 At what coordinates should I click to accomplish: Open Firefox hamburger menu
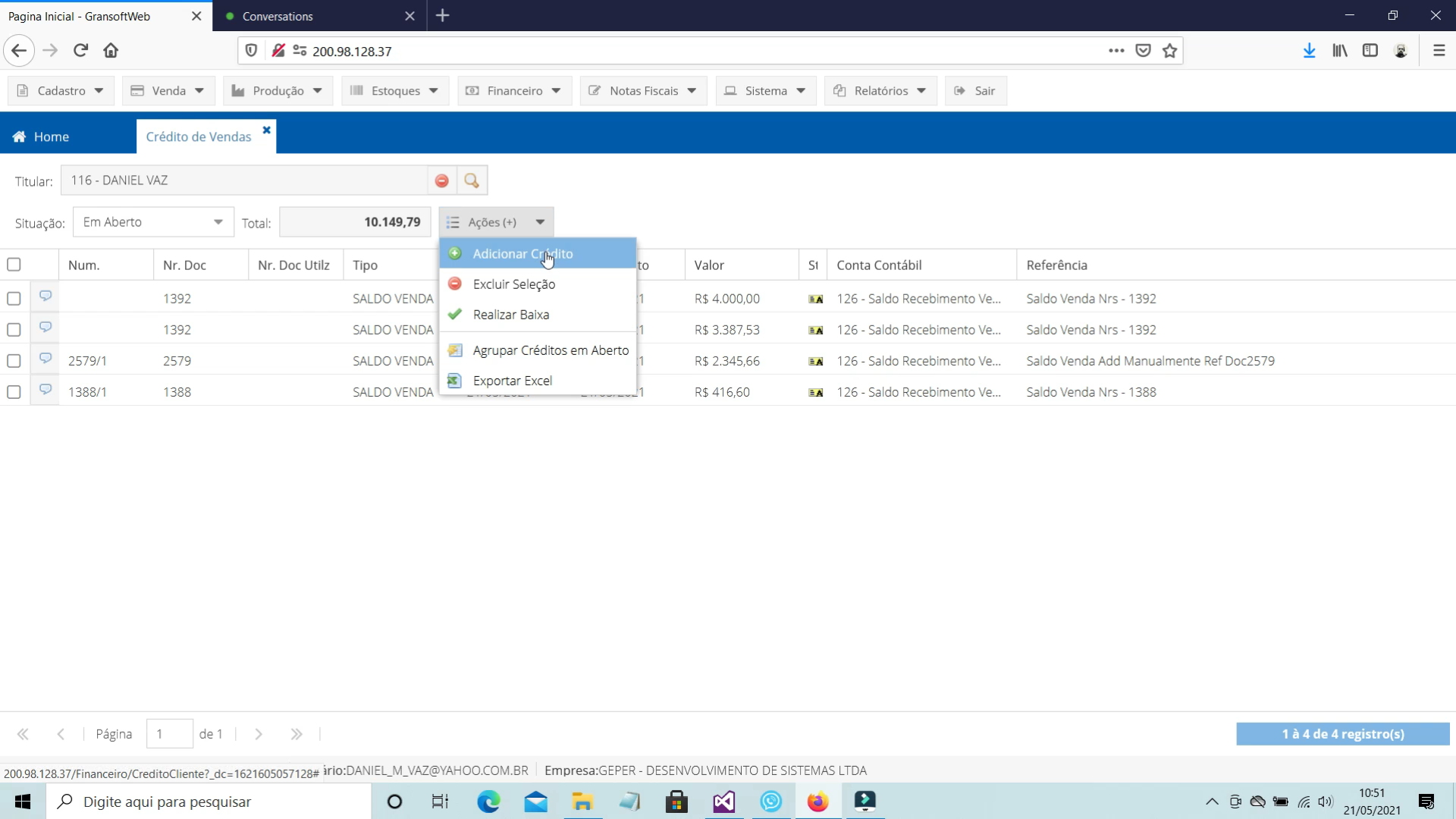pos(1439,51)
